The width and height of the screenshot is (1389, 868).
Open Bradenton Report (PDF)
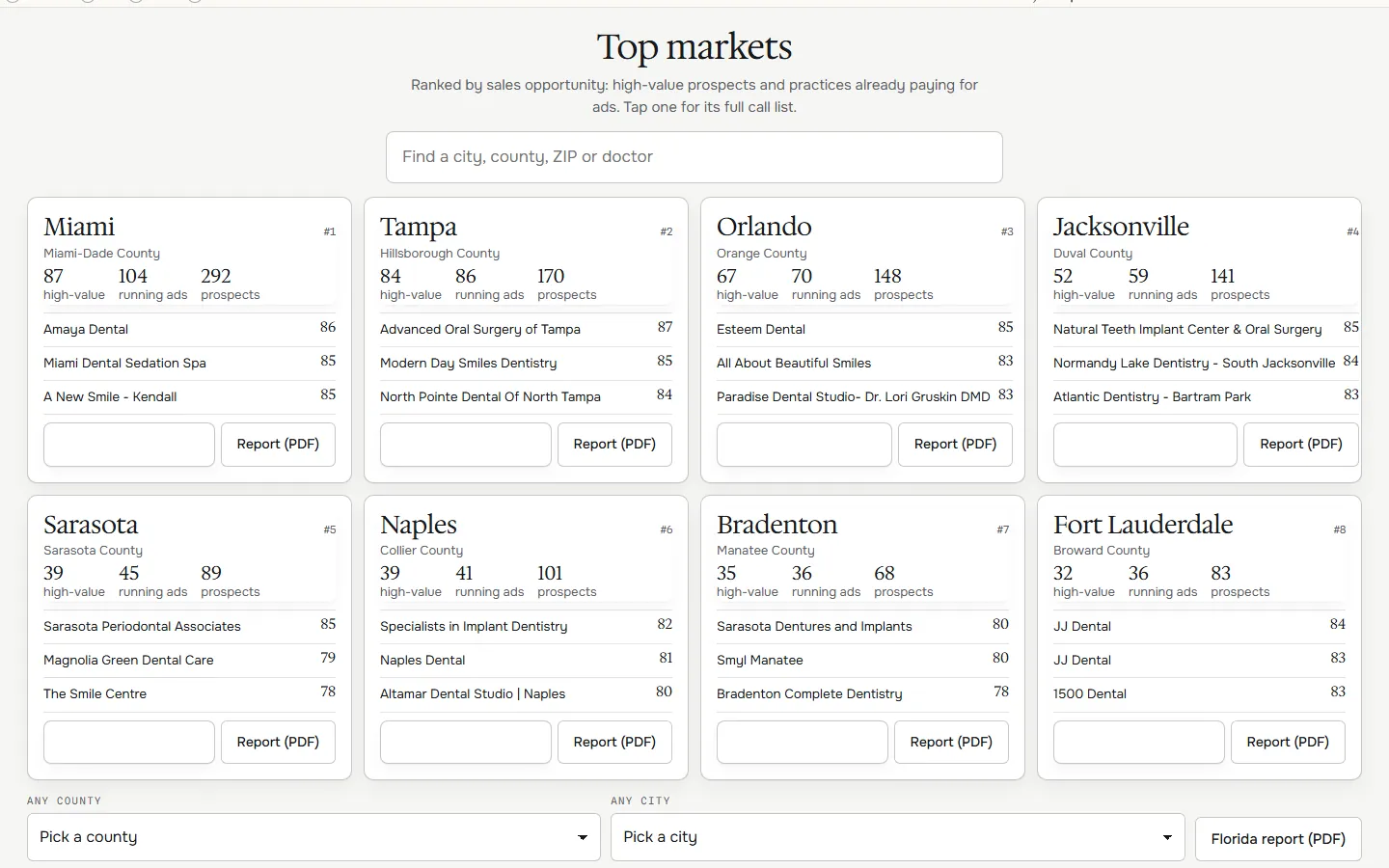tap(951, 743)
